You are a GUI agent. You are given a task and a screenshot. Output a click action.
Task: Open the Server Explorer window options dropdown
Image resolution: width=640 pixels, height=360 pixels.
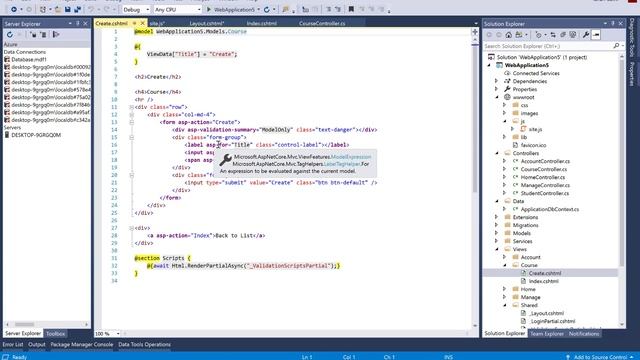[x=70, y=24]
